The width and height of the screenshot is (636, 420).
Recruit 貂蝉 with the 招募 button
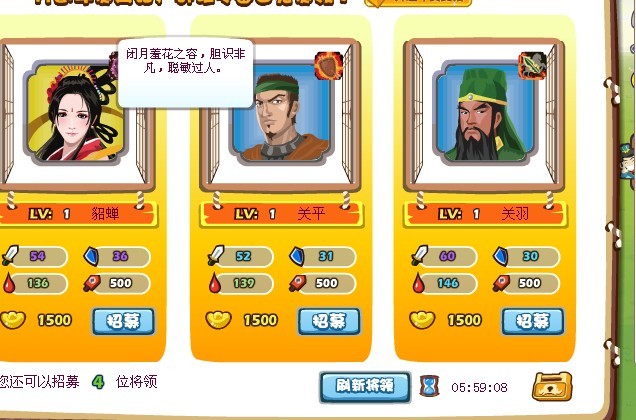(124, 321)
